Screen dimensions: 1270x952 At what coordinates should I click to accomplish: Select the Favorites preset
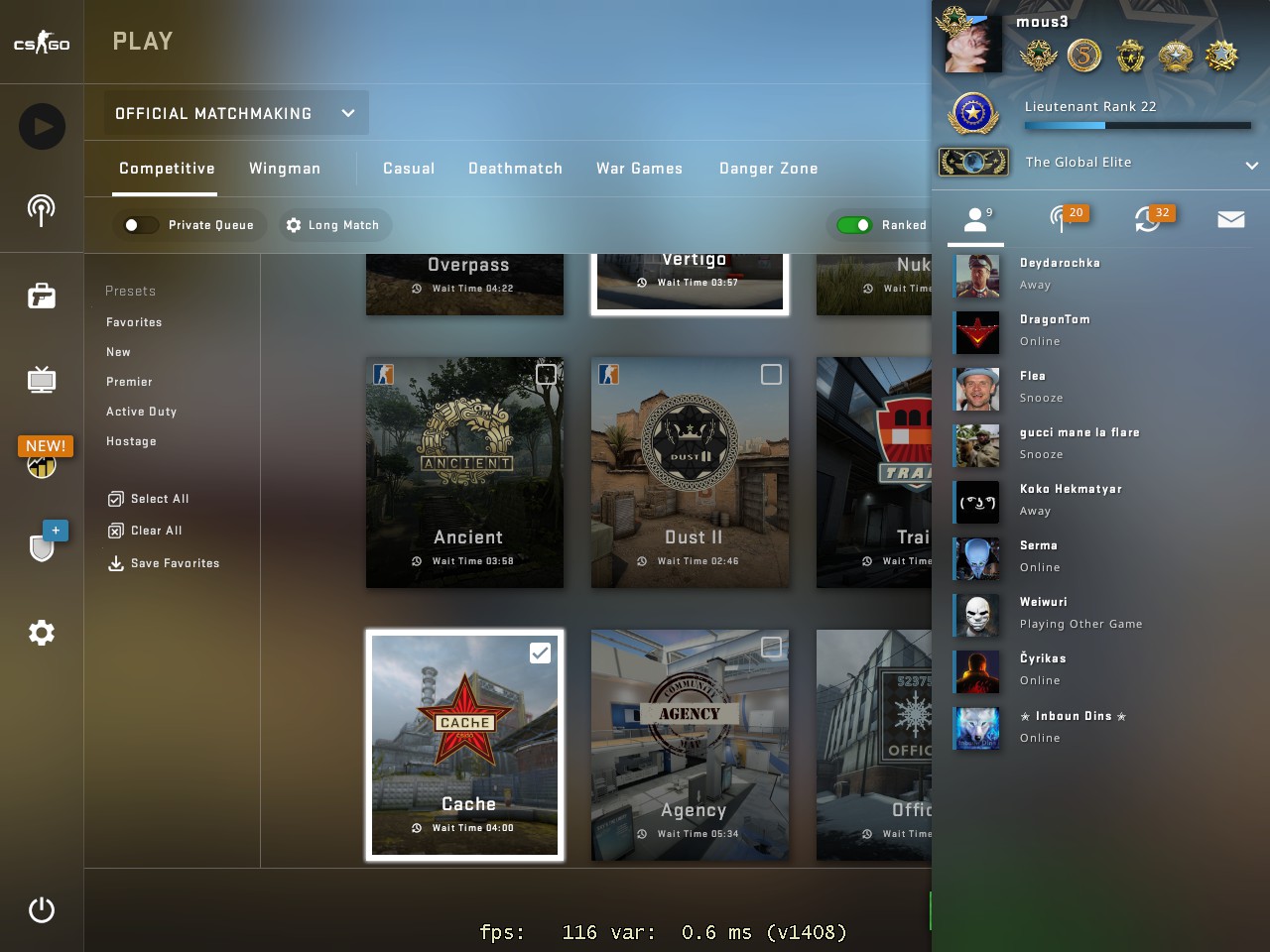point(134,322)
